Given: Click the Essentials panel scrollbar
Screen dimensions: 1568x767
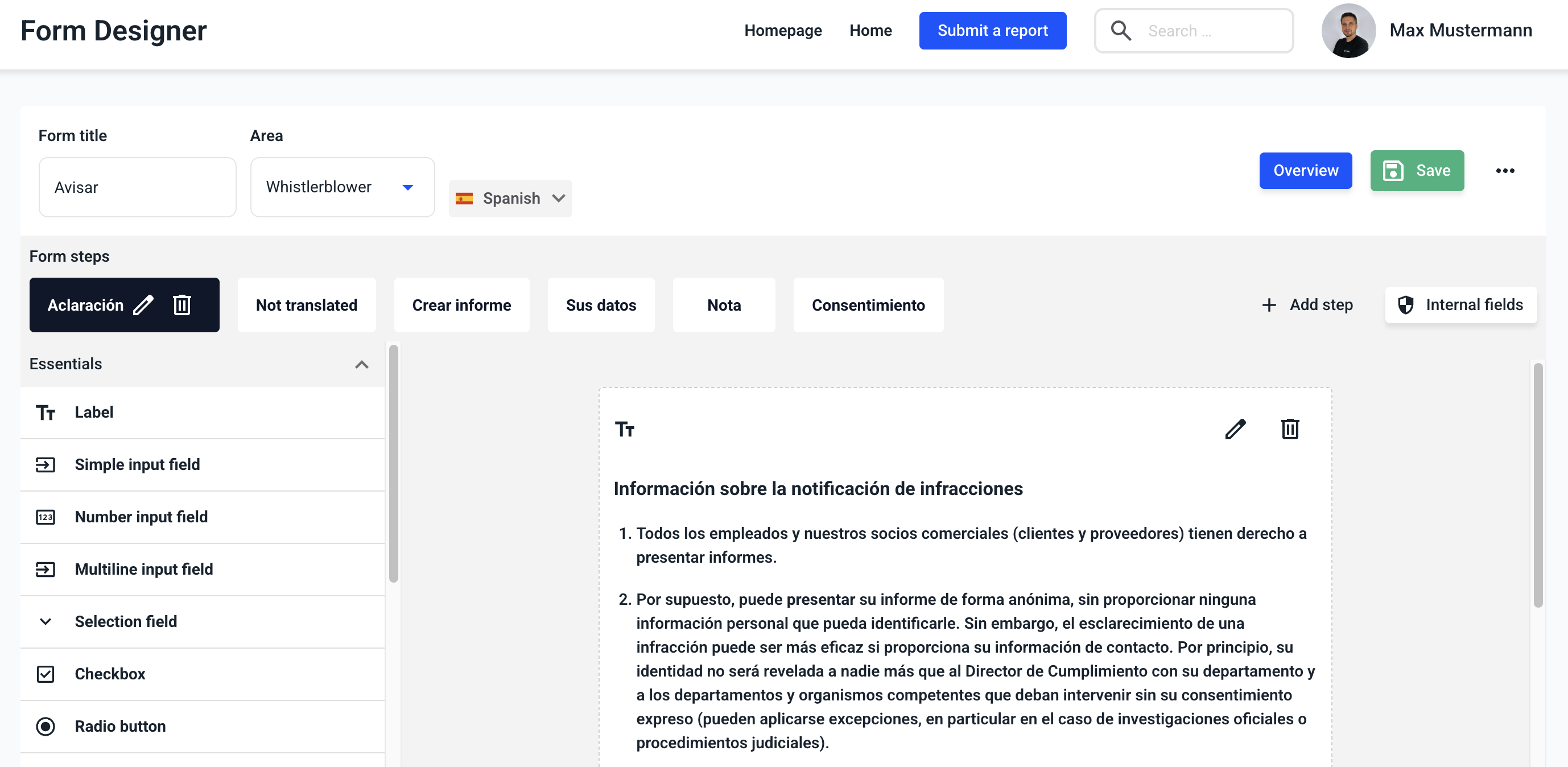Looking at the screenshot, I should [x=394, y=463].
